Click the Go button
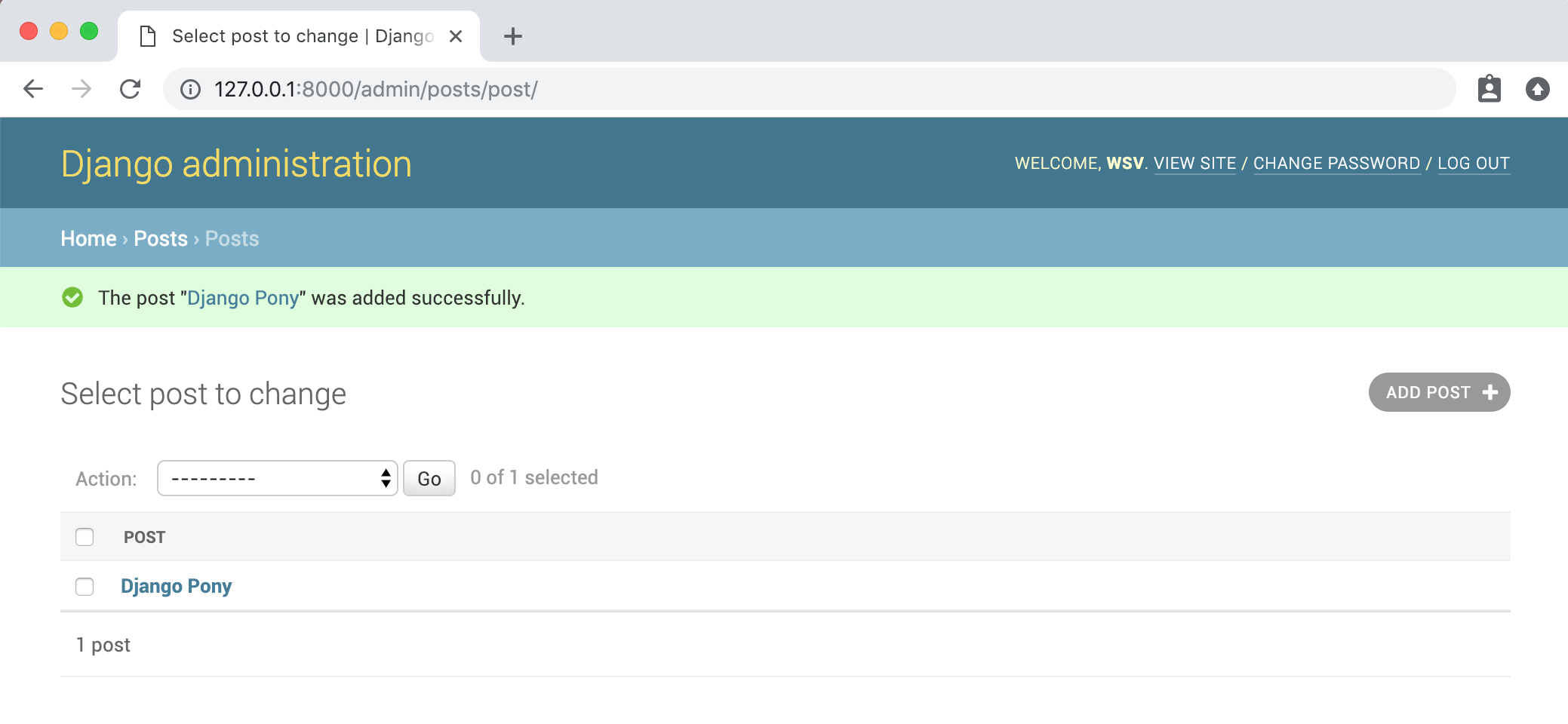 pos(429,478)
